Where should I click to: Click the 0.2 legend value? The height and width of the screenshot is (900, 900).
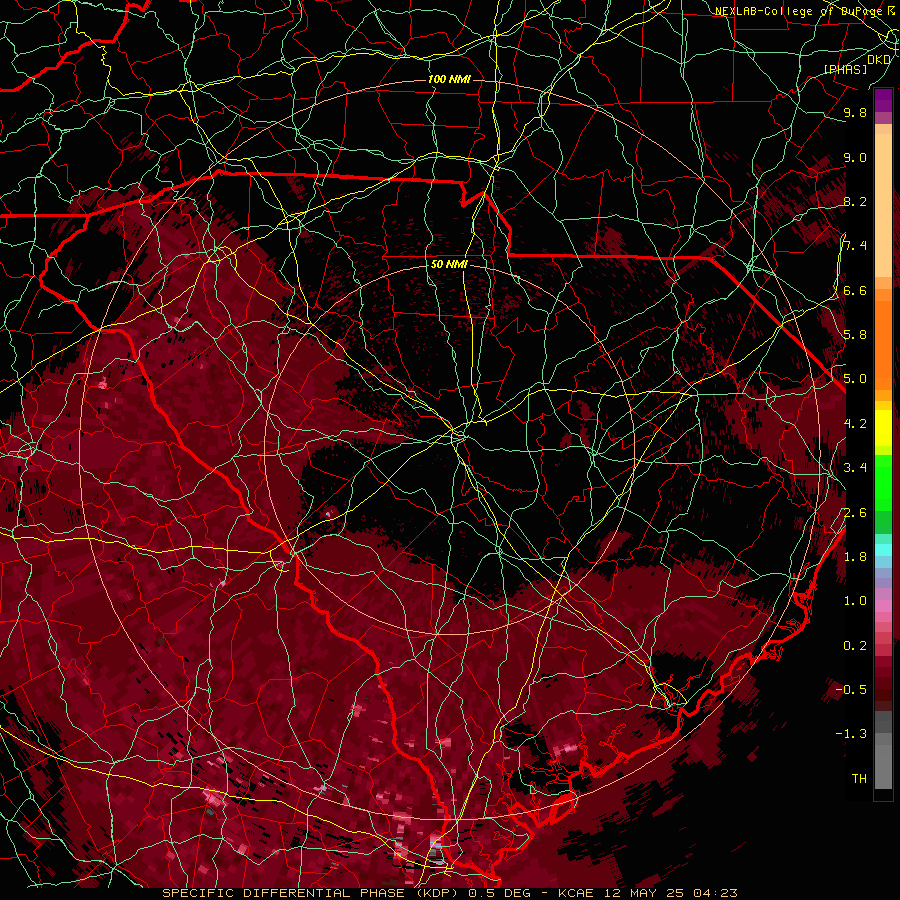tap(855, 646)
